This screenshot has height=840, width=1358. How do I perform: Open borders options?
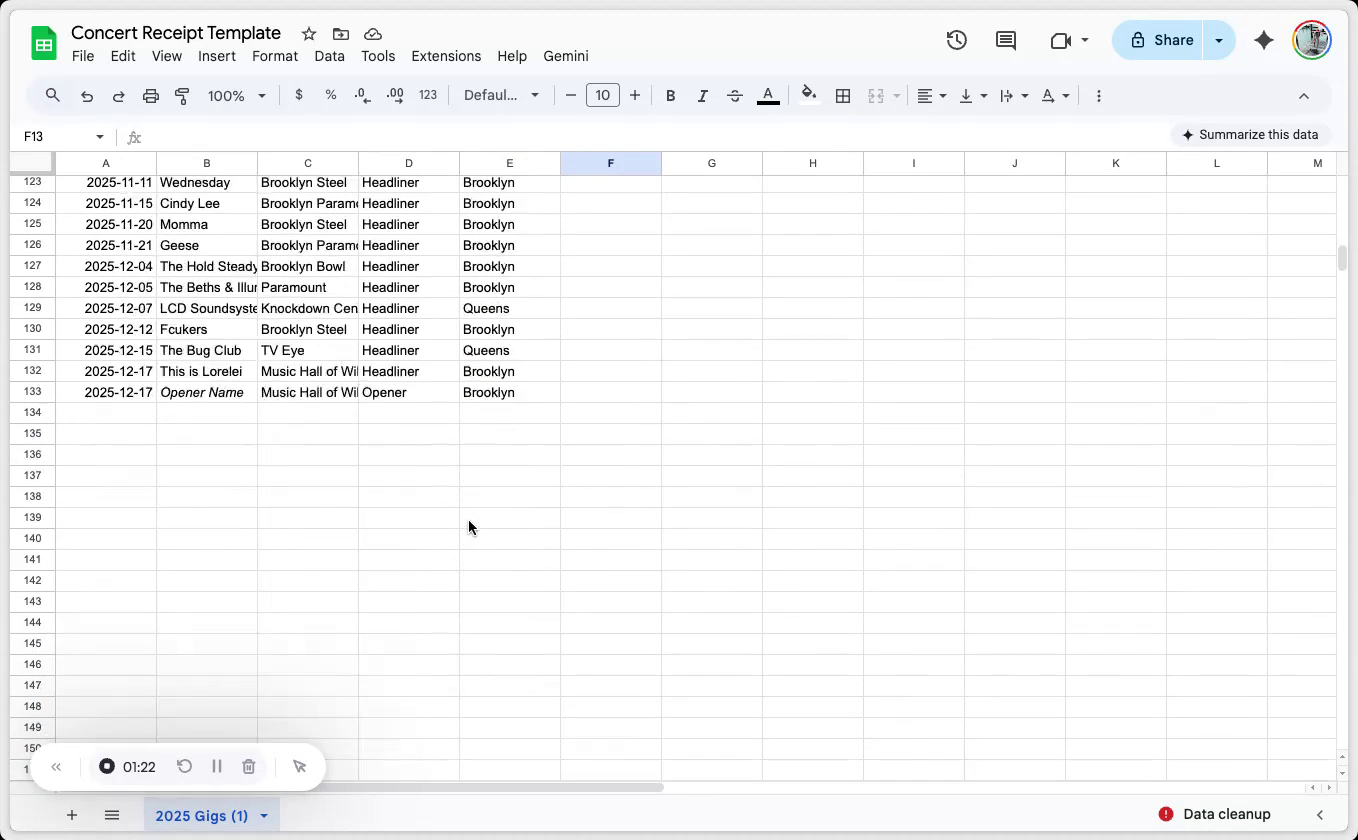point(843,96)
